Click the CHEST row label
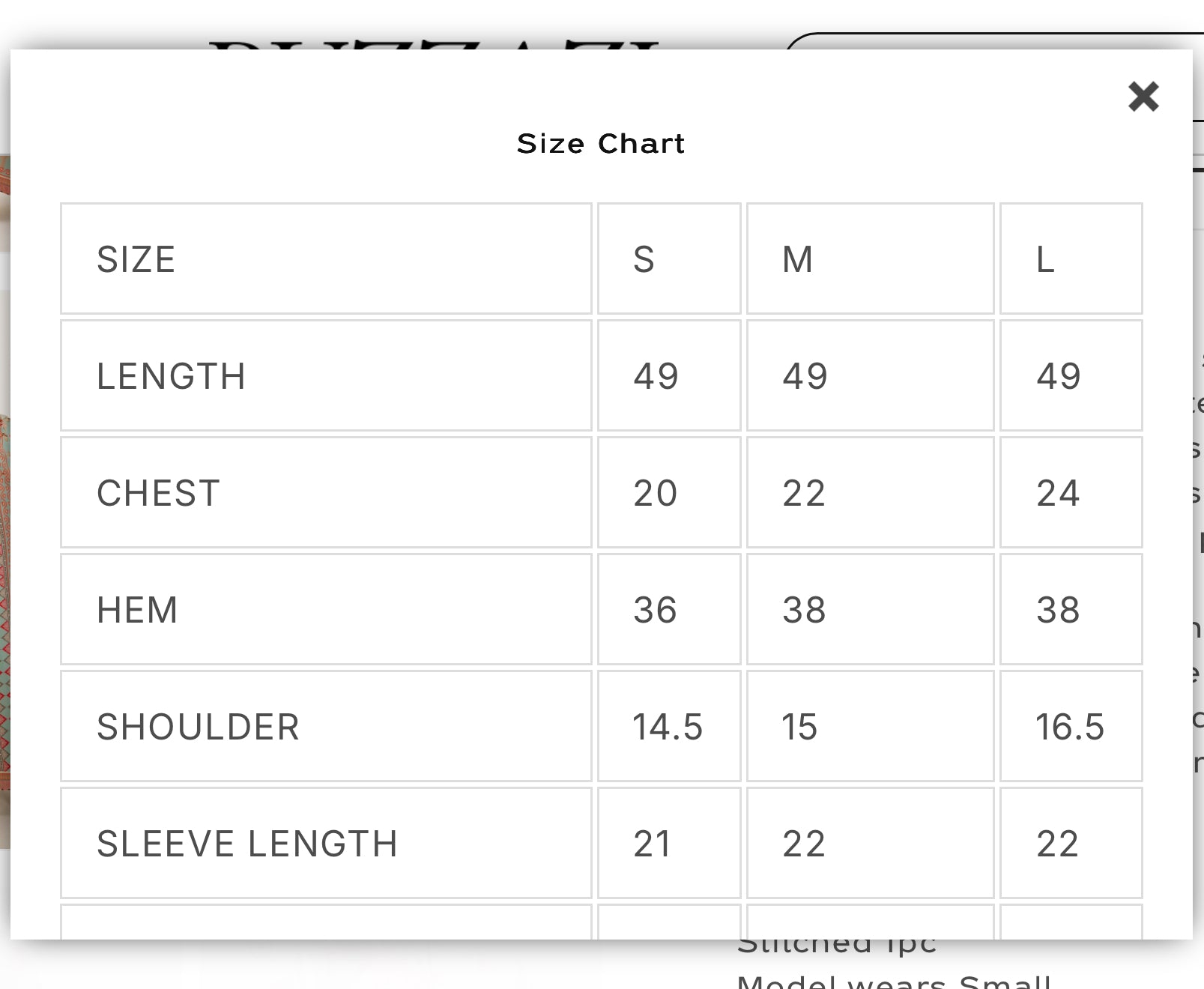 158,493
